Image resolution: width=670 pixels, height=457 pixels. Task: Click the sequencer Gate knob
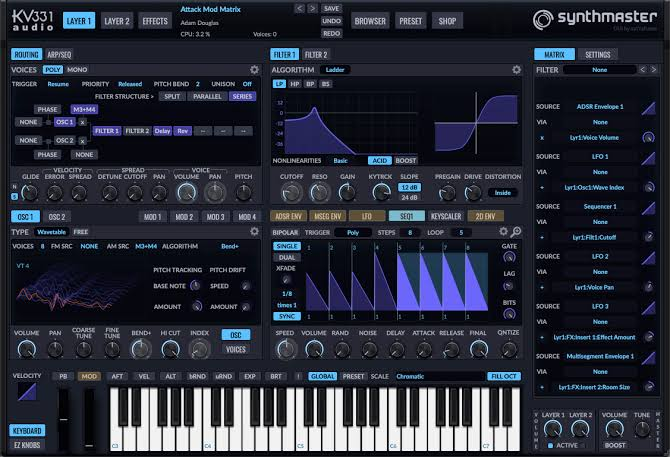click(x=509, y=257)
